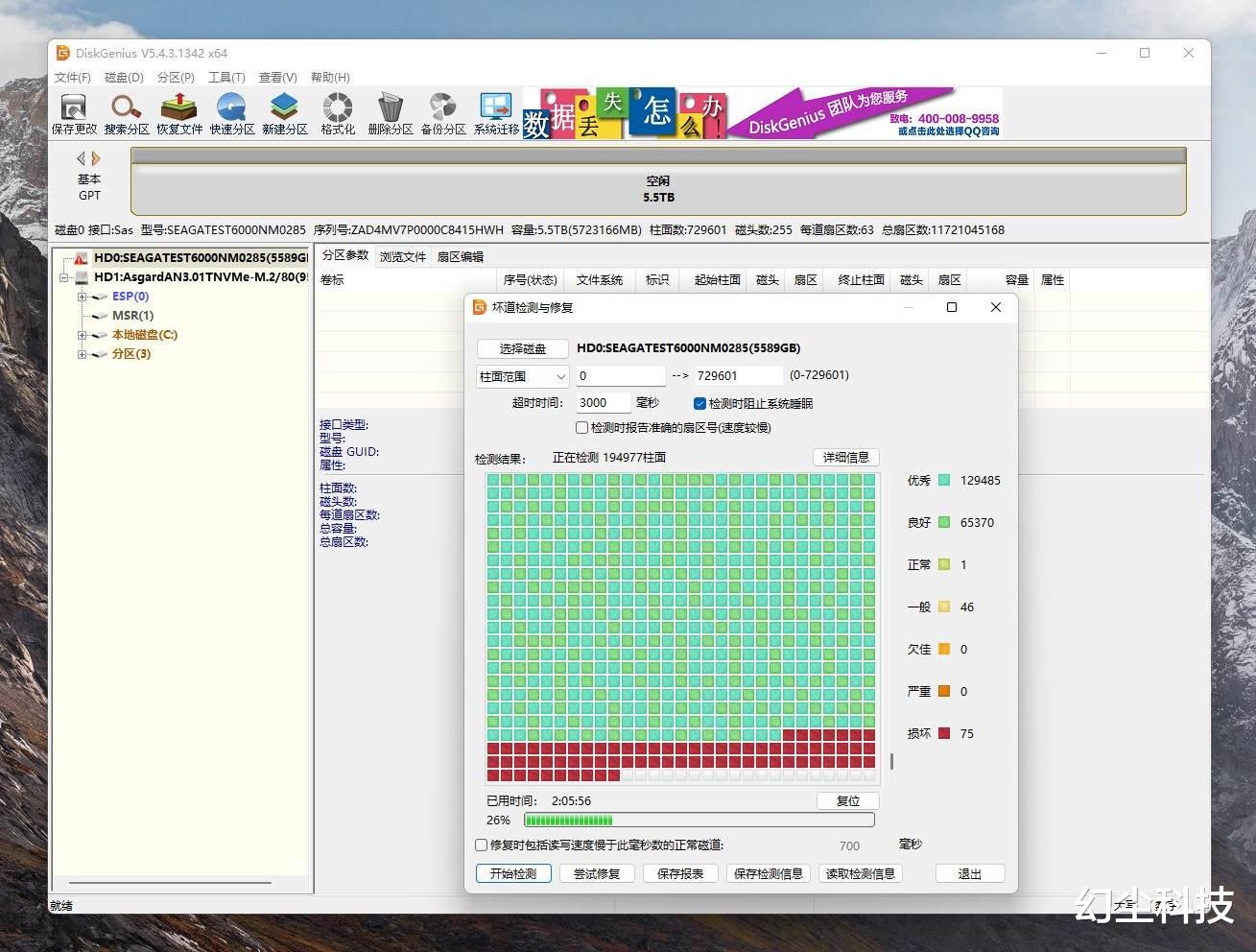Click the red 损坏 color swatch
1256x952 pixels.
click(x=944, y=733)
